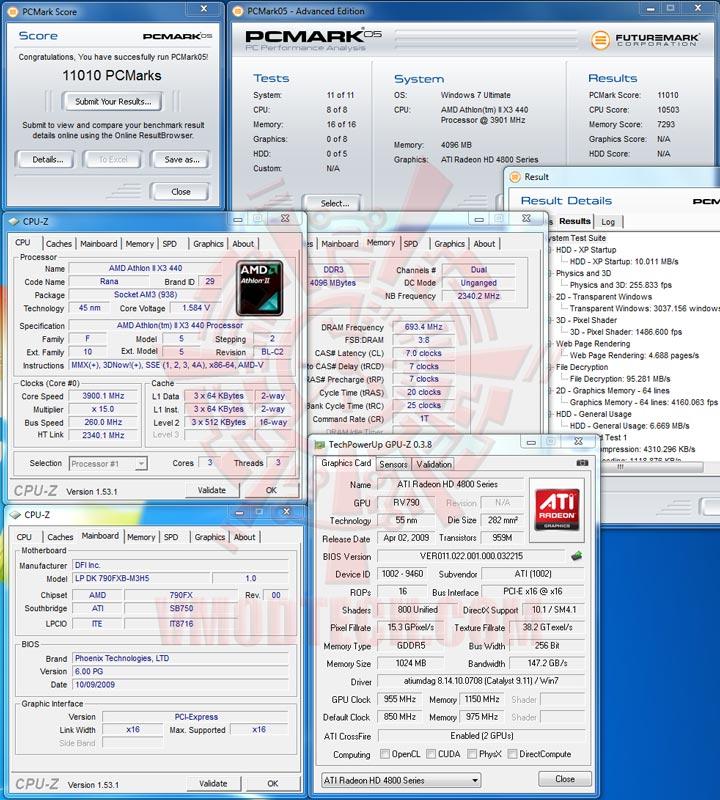Click the AMD Athlon II logo in CPU-Z

point(259,288)
